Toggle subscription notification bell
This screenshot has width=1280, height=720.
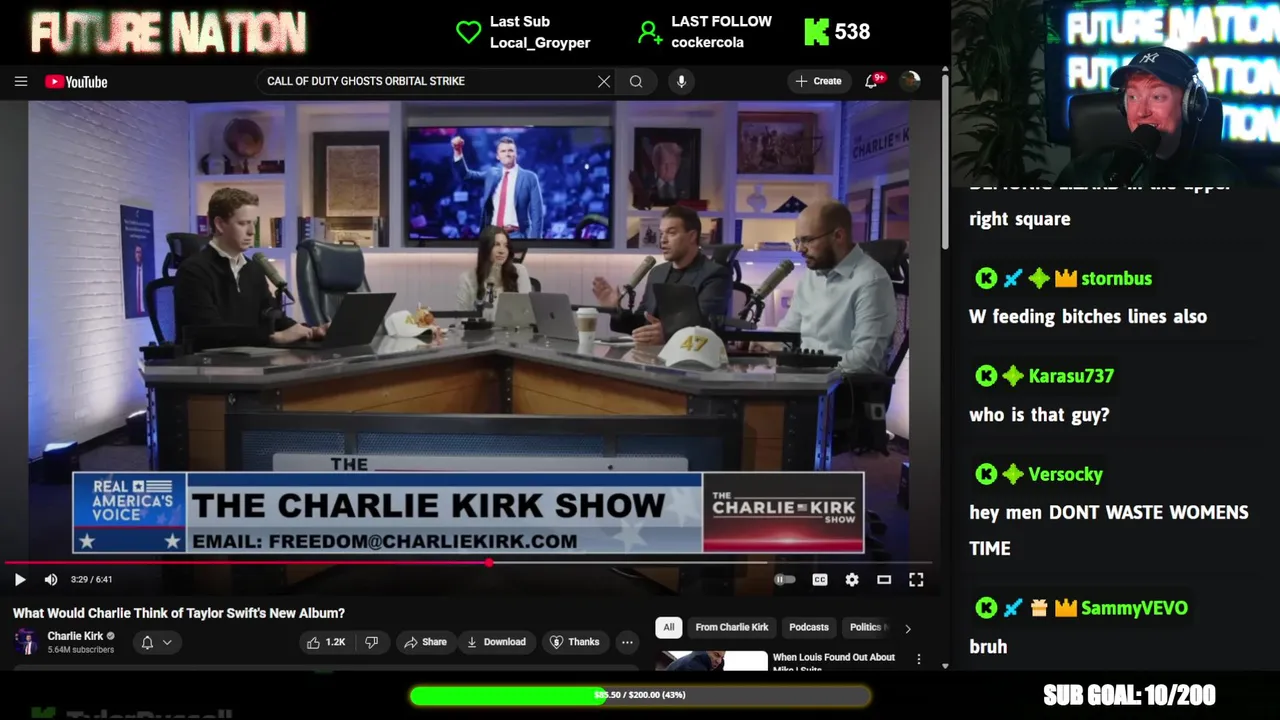pyautogui.click(x=147, y=642)
